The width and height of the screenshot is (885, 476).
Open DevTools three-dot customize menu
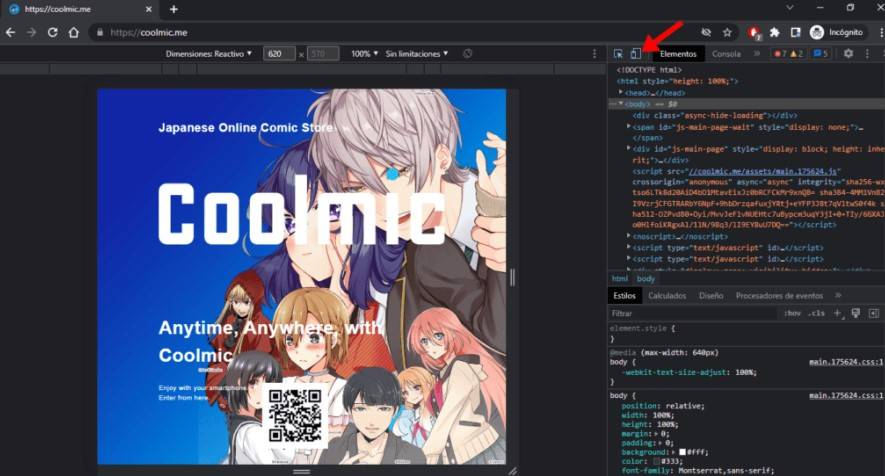[x=867, y=54]
